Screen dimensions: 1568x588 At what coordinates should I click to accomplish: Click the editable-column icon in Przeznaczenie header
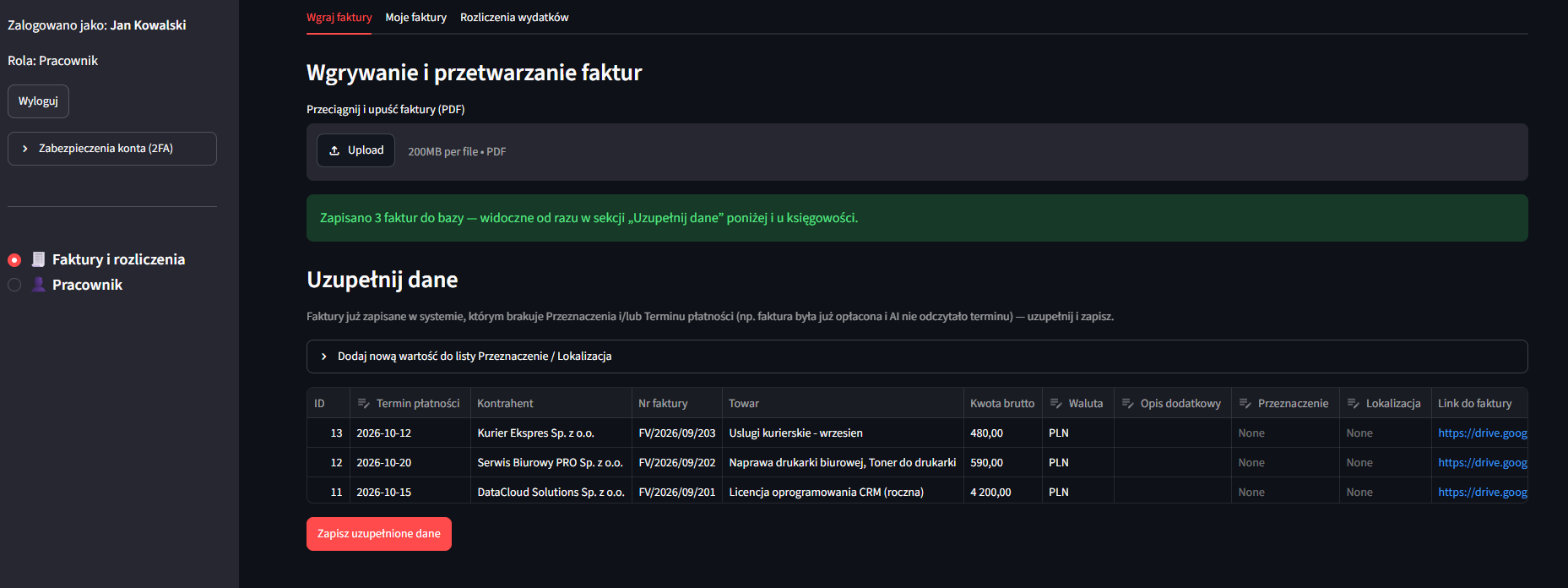(x=1245, y=403)
